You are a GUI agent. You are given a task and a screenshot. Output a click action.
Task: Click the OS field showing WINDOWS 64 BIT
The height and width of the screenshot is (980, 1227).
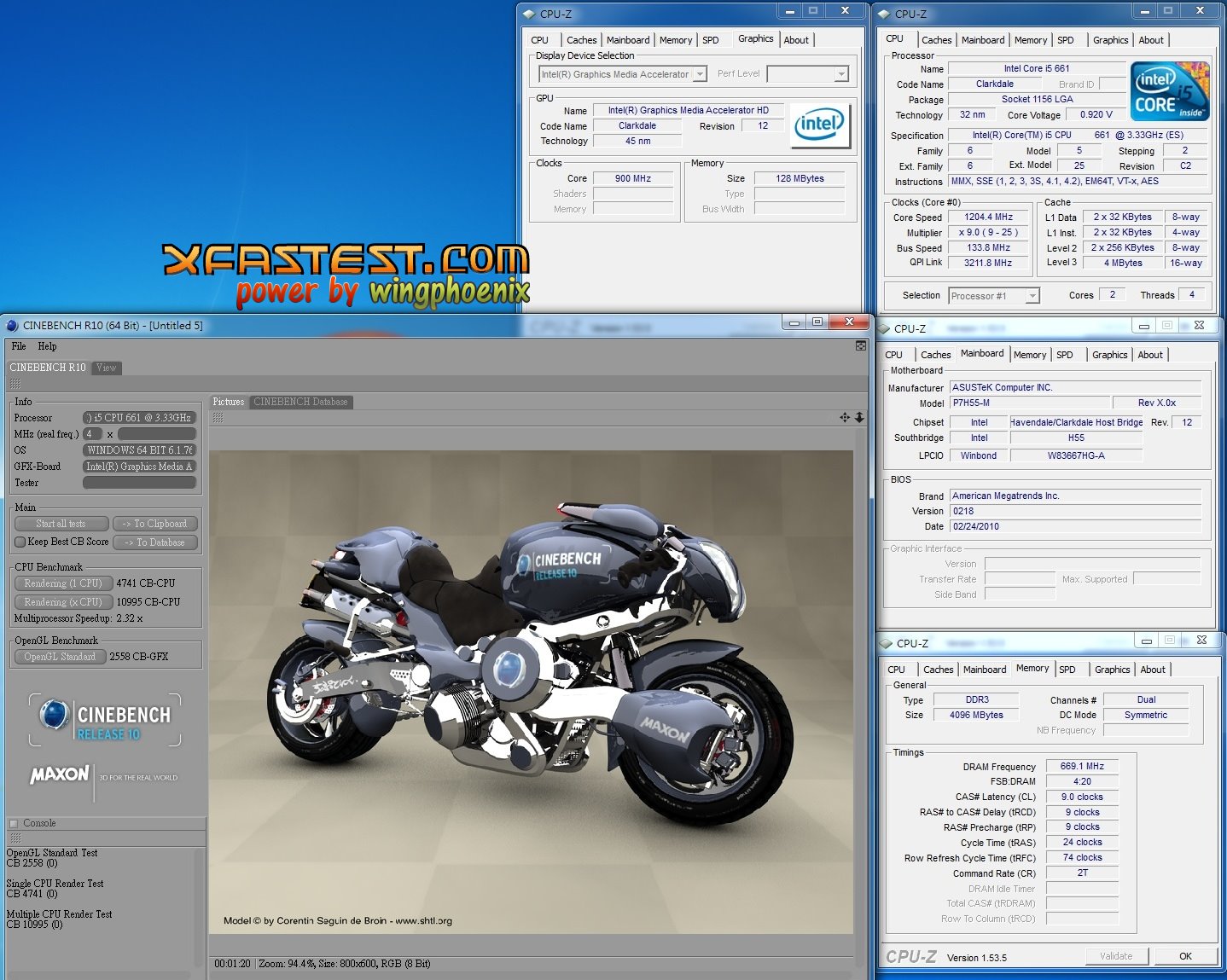[x=140, y=450]
